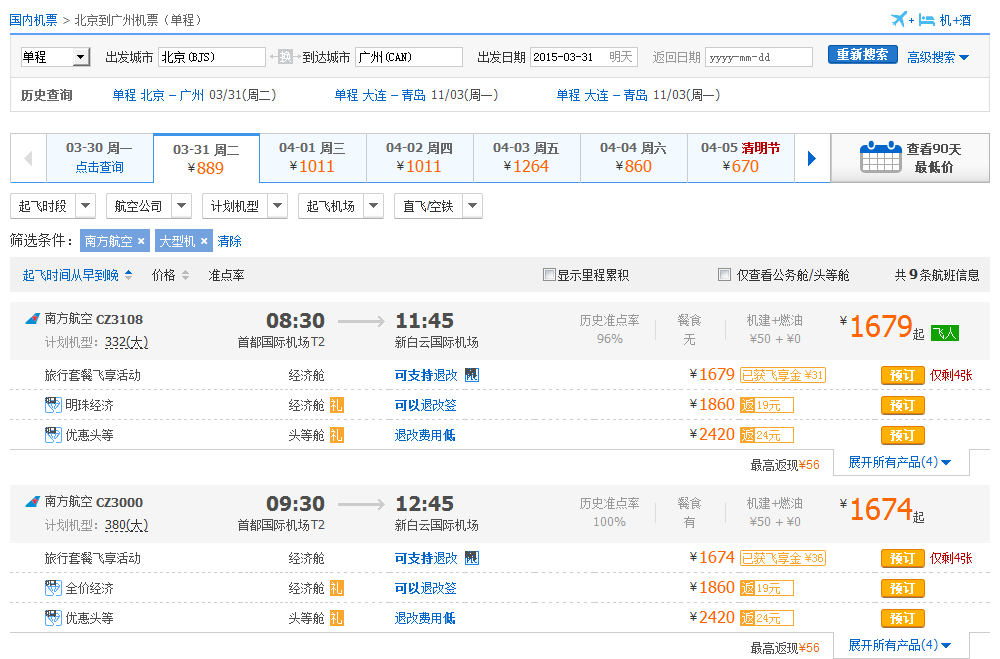Open the 航空公司 filter dropdown
The image size is (1000, 659).
pos(149,206)
